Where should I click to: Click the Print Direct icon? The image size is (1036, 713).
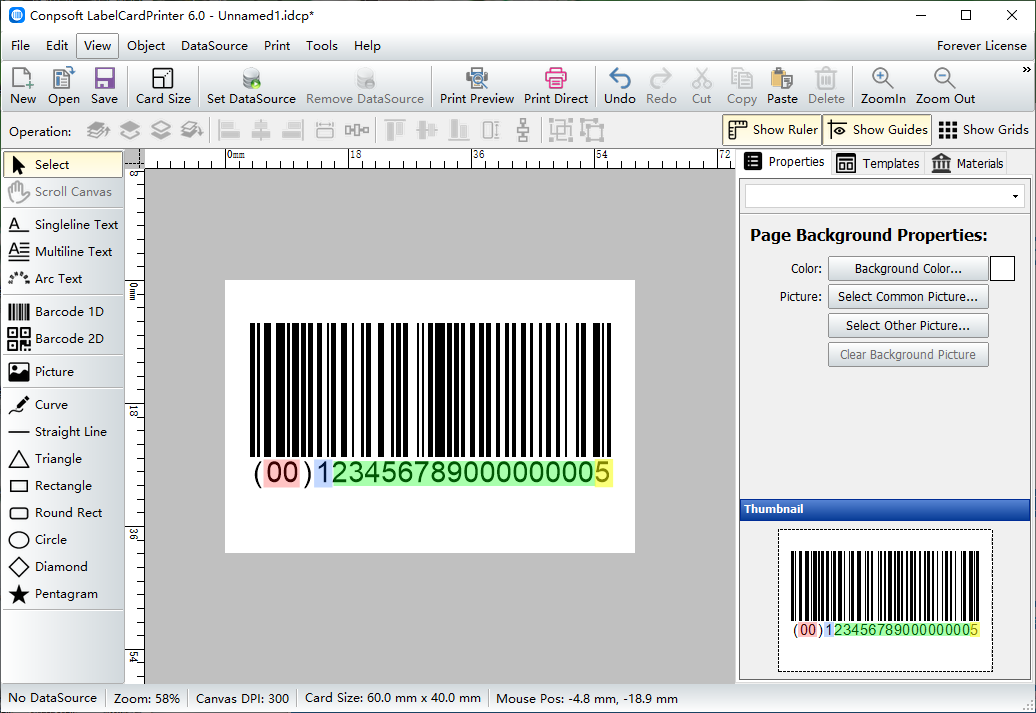pyautogui.click(x=556, y=86)
